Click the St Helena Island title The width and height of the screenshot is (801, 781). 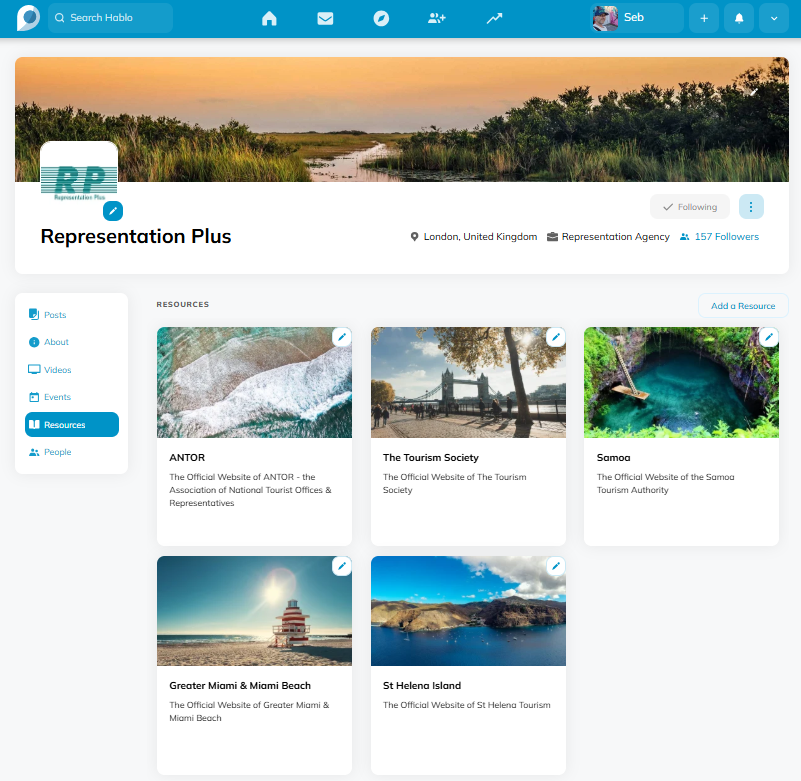(422, 685)
